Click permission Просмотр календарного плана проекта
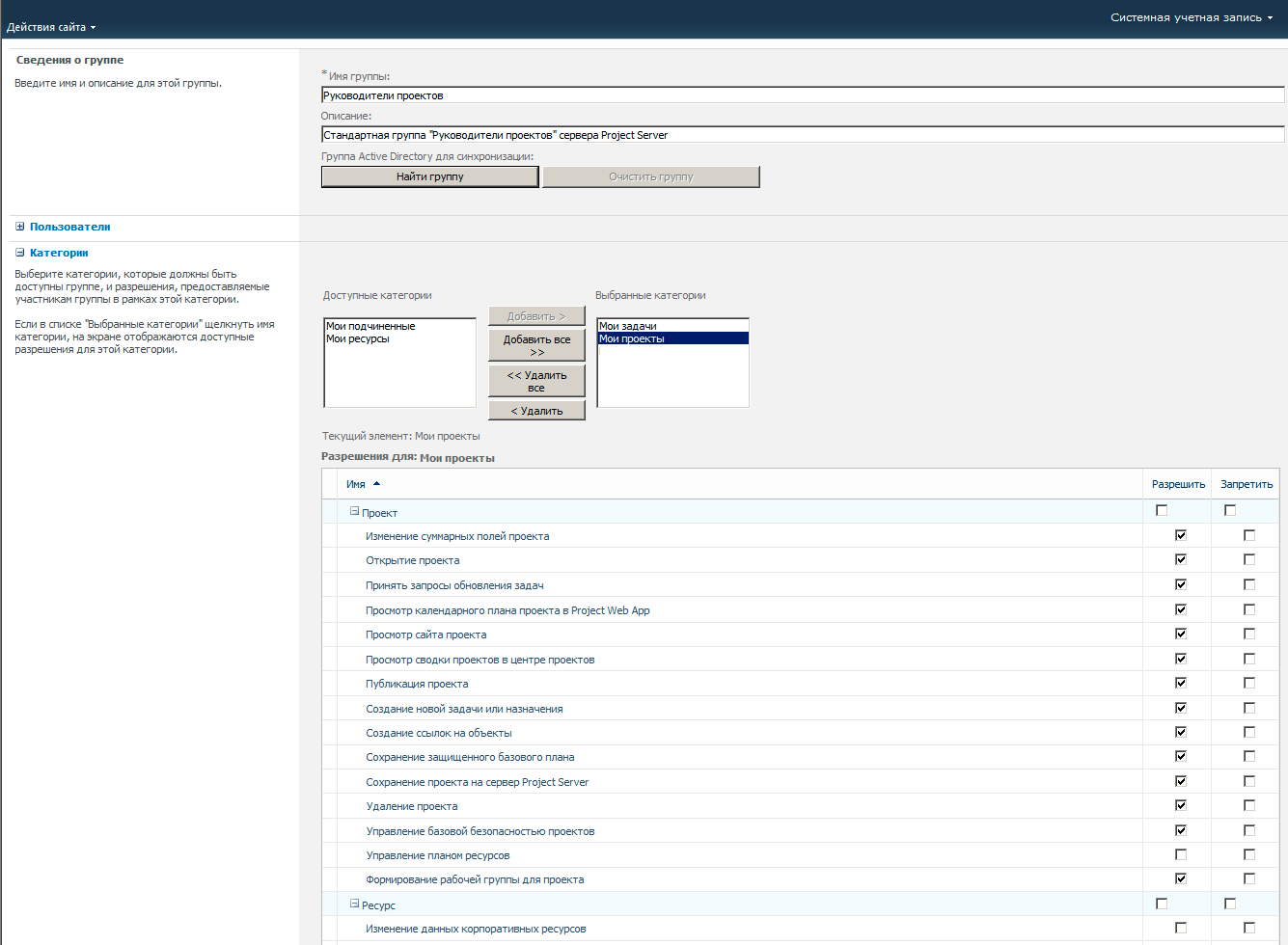 point(507,610)
